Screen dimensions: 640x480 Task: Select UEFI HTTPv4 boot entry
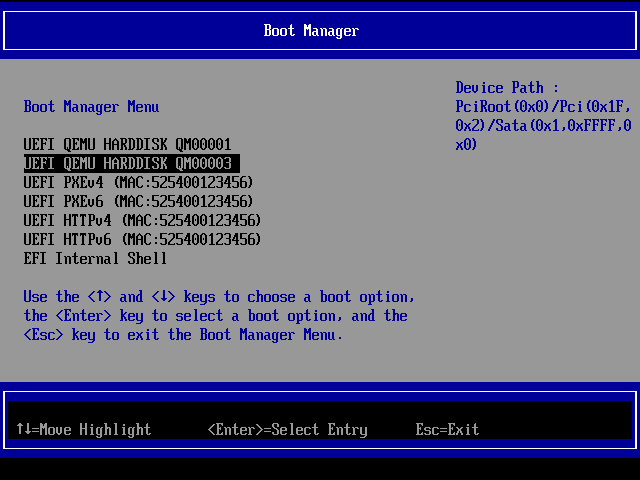pyautogui.click(x=142, y=220)
